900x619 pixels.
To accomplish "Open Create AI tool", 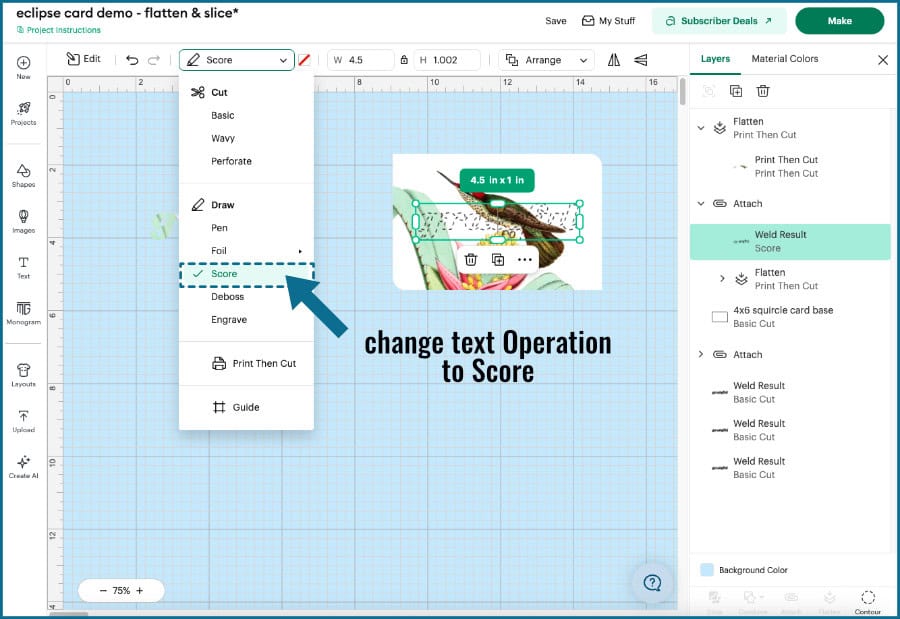I will pyautogui.click(x=24, y=467).
